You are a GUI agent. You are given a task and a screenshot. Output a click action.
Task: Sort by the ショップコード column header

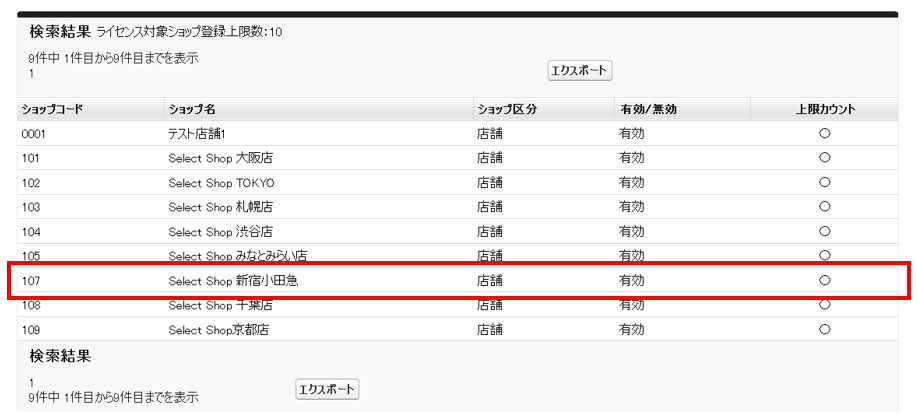click(x=50, y=109)
